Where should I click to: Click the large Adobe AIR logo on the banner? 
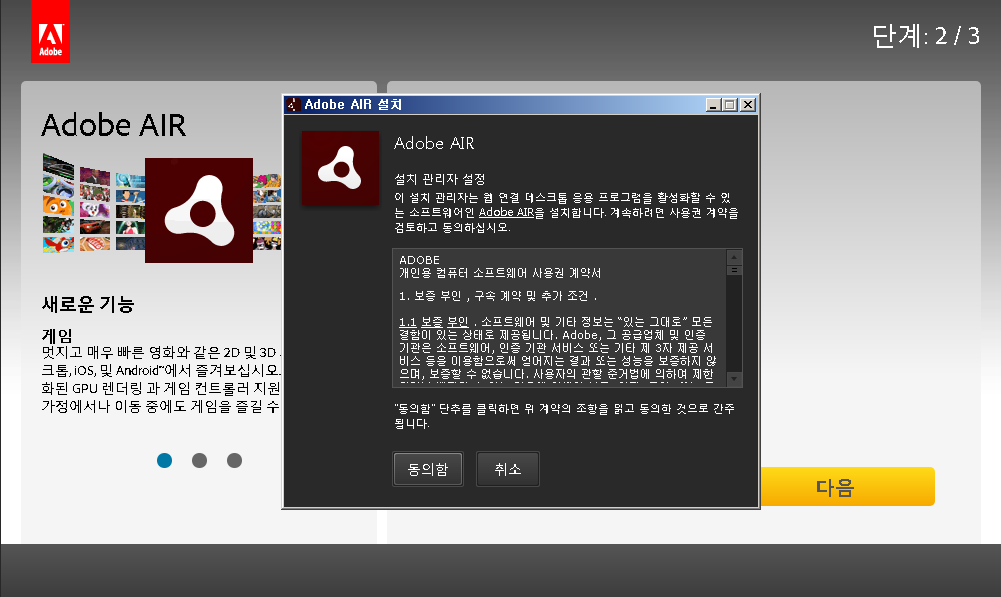pos(199,210)
